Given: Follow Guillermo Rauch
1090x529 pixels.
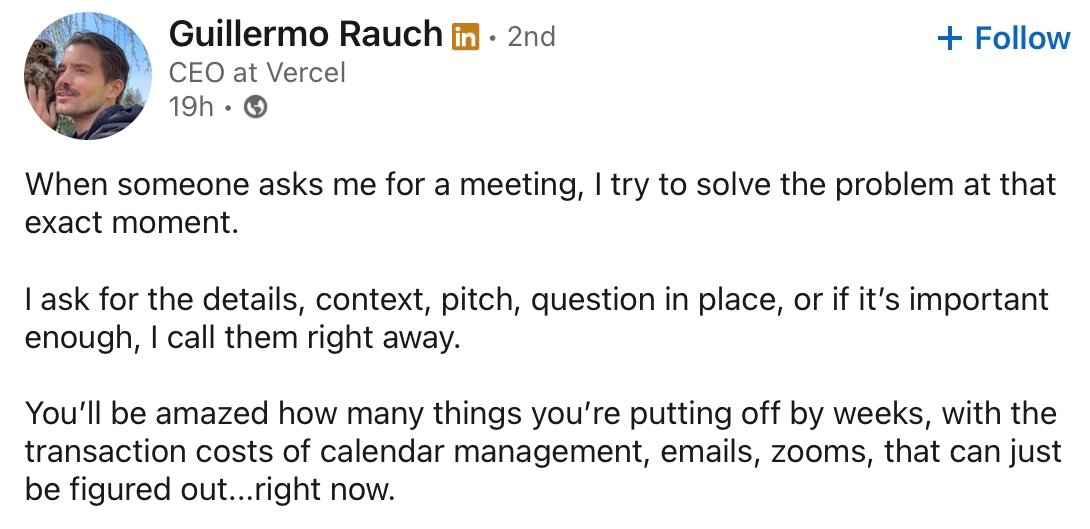Looking at the screenshot, I should click(1004, 38).
